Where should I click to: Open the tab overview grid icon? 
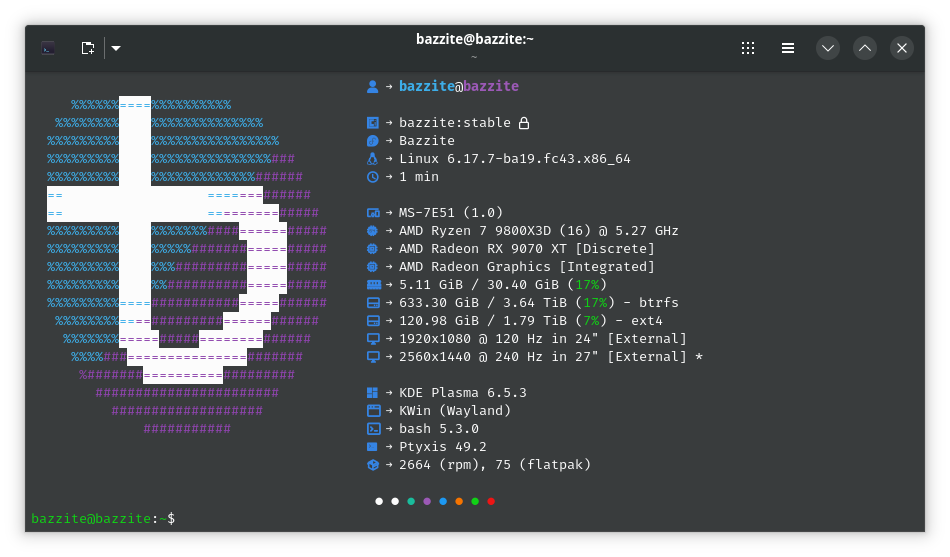pos(748,48)
